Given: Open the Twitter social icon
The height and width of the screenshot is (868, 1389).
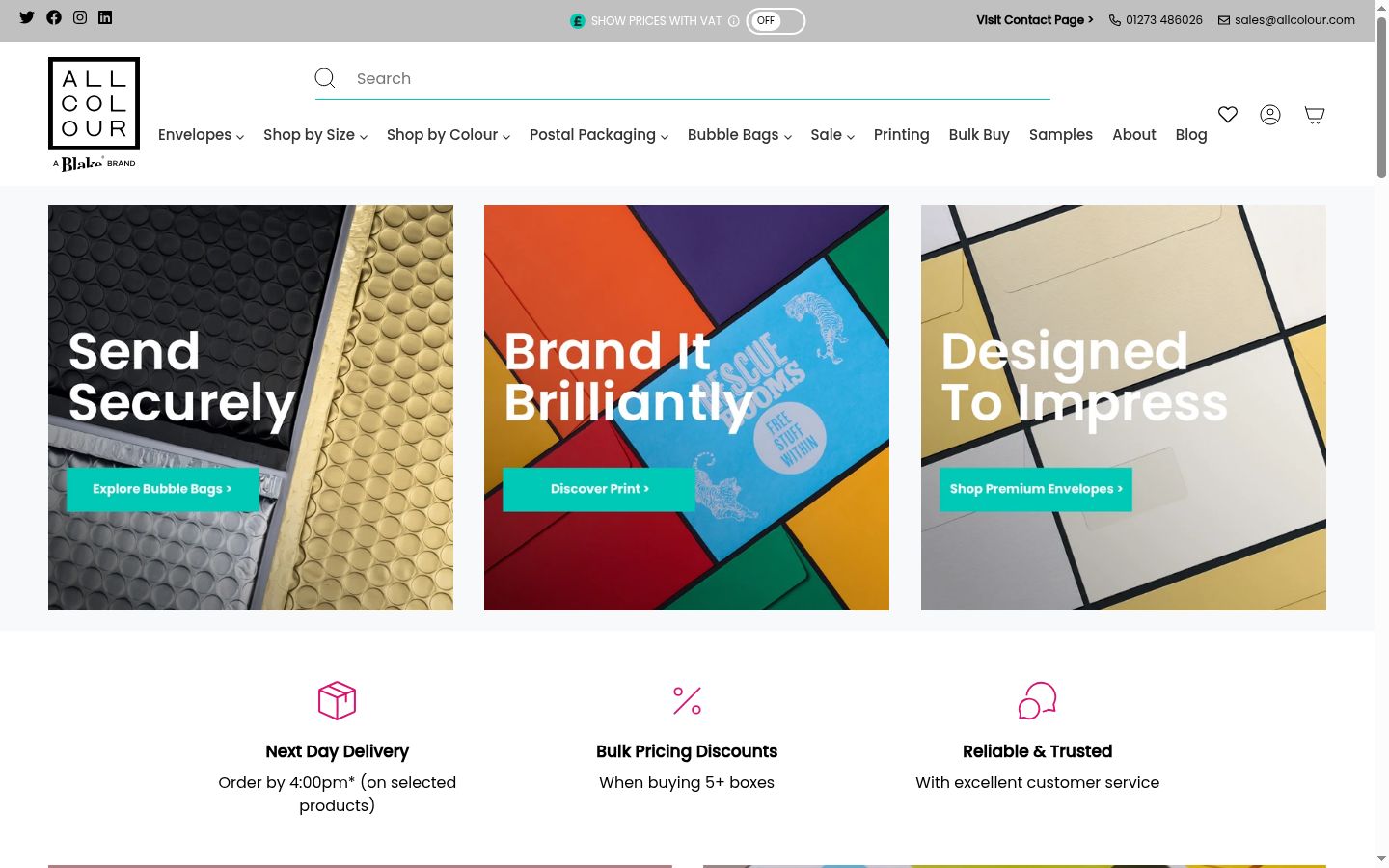Looking at the screenshot, I should [27, 17].
